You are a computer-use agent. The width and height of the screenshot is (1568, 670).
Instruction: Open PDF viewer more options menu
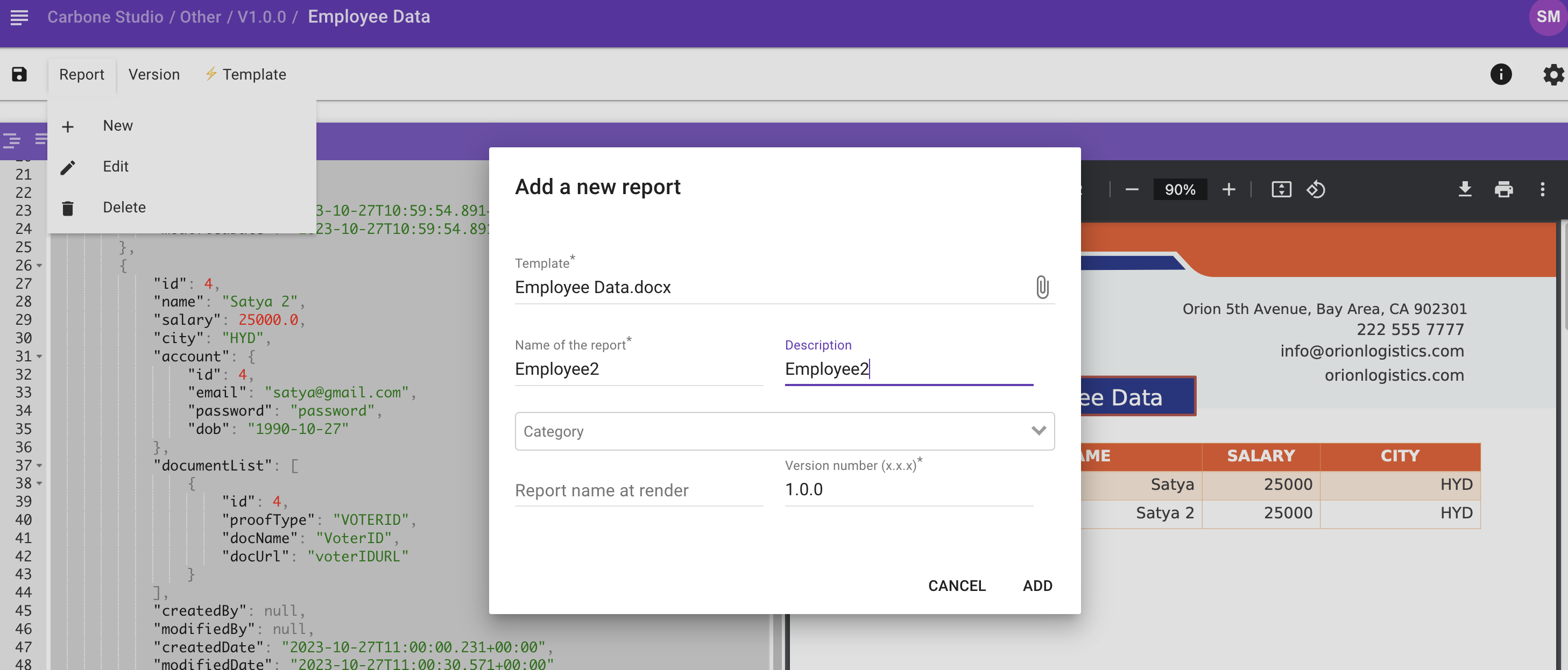[1542, 189]
